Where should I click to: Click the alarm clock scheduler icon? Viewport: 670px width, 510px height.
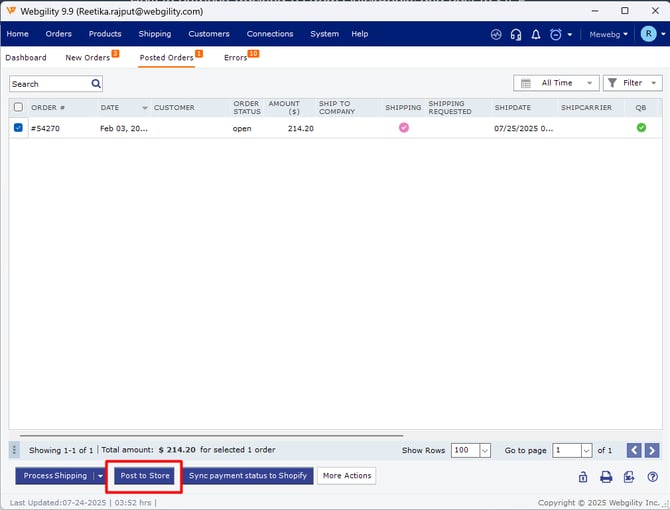pyautogui.click(x=555, y=34)
